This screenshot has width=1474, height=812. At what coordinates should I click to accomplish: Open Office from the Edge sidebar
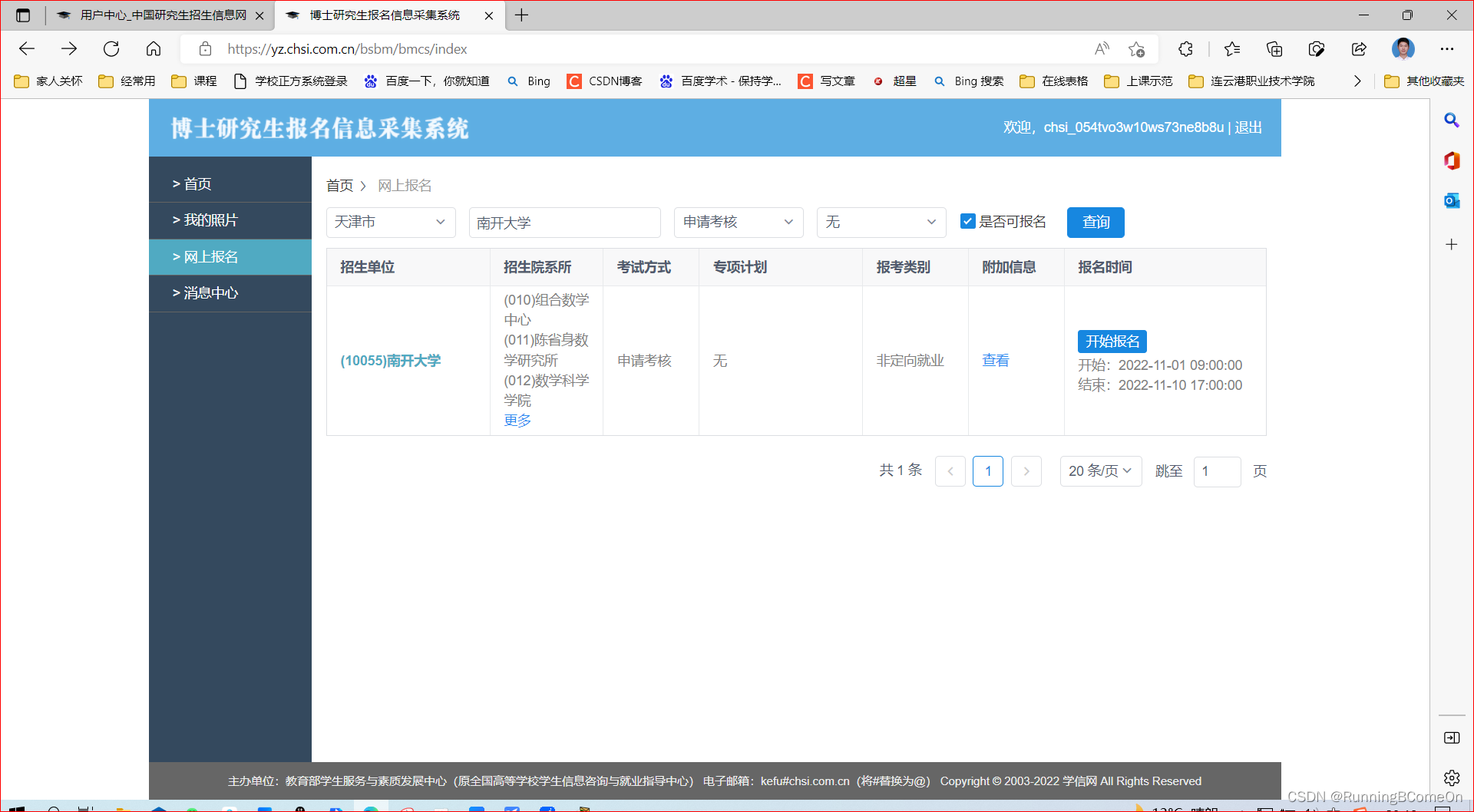pyautogui.click(x=1451, y=160)
